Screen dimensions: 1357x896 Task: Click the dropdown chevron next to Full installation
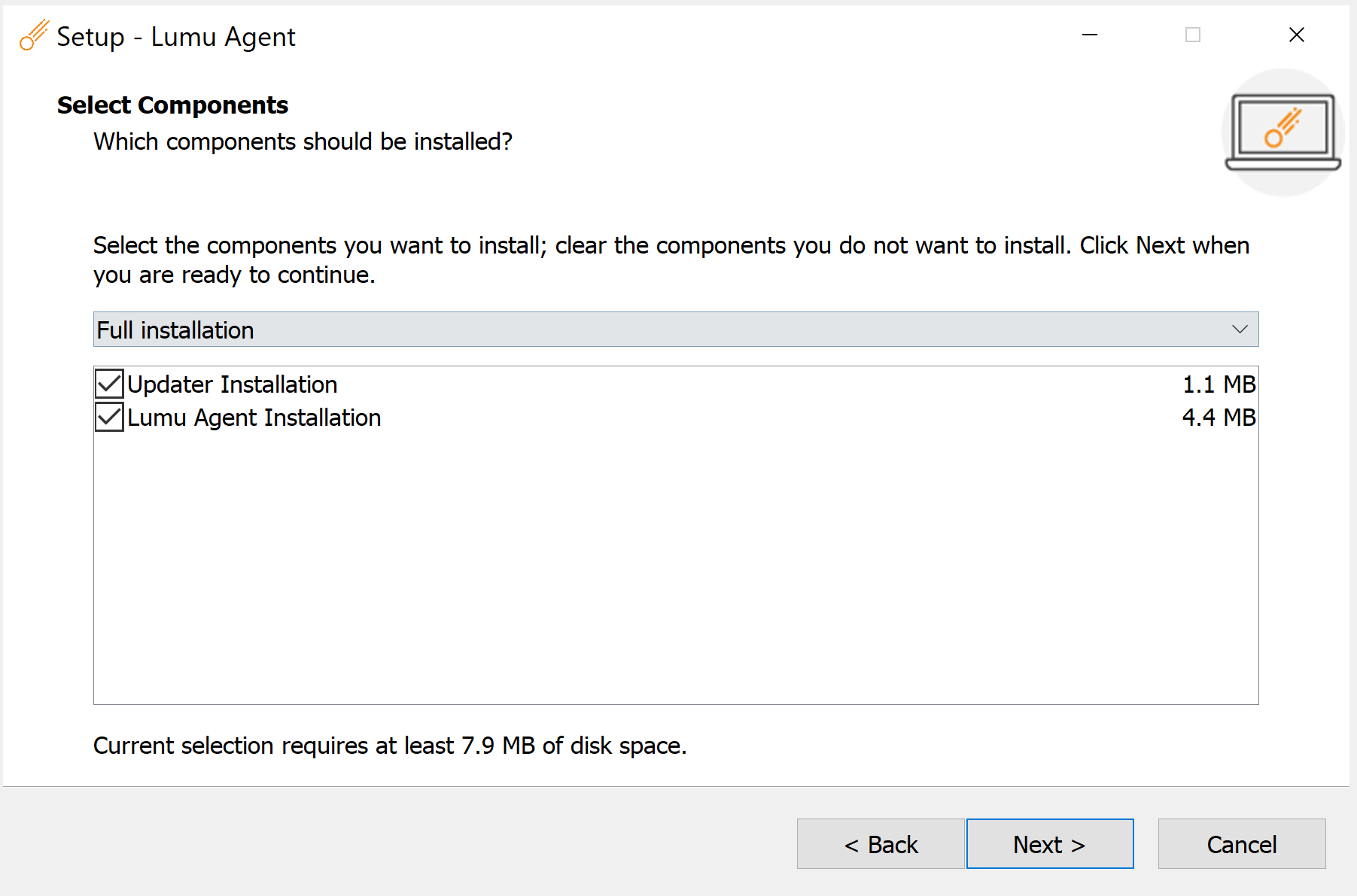click(x=1239, y=329)
